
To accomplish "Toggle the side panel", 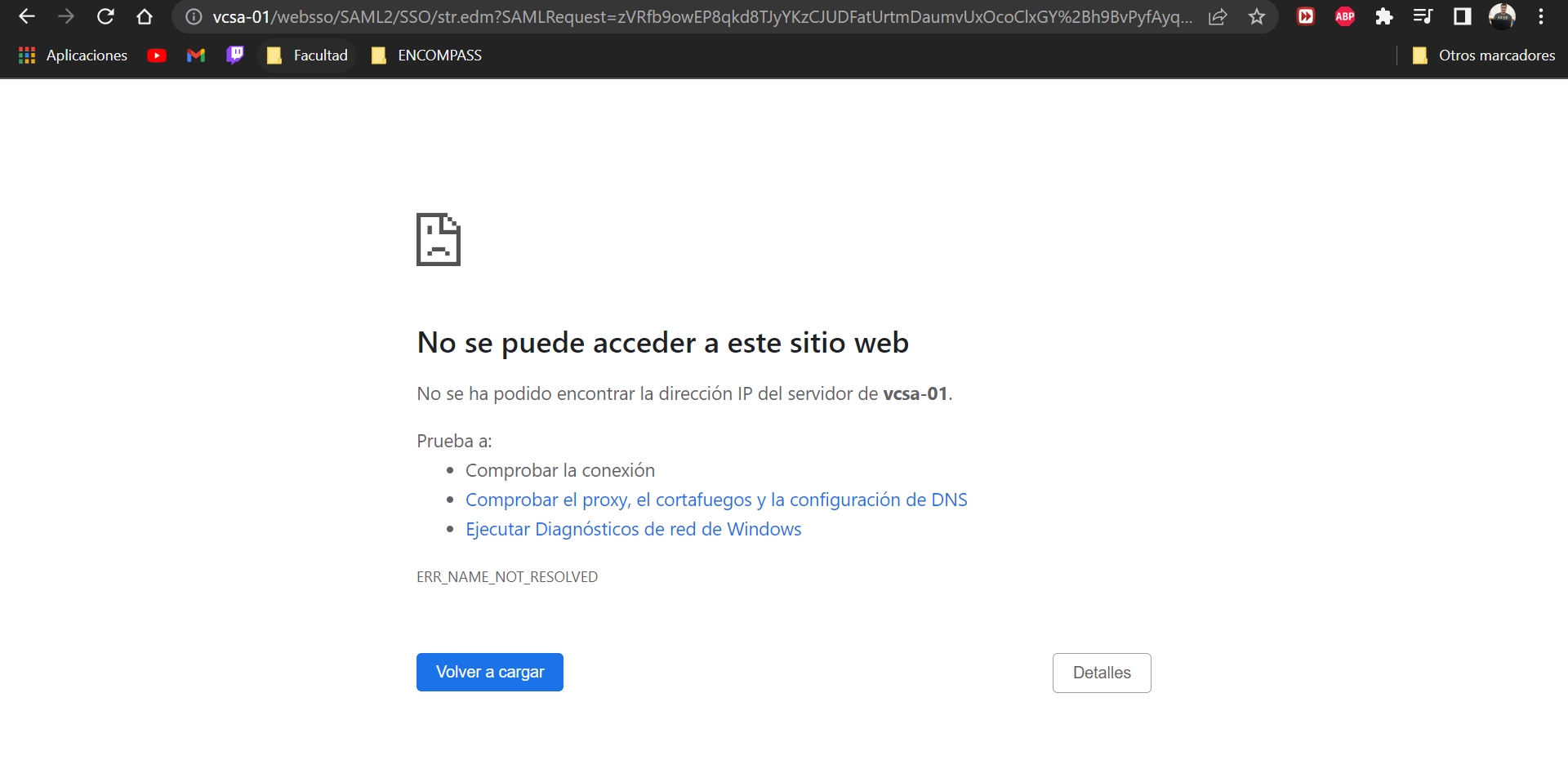I will point(1463,16).
